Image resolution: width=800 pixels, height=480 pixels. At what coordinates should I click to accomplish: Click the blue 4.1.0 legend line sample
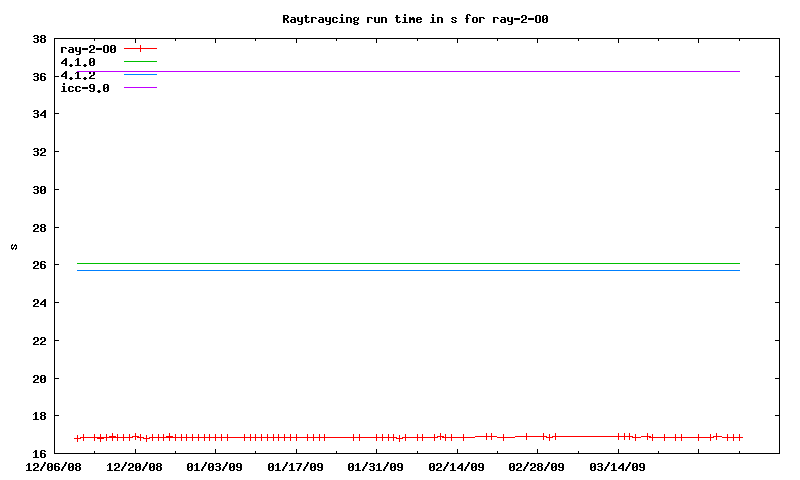click(x=141, y=62)
